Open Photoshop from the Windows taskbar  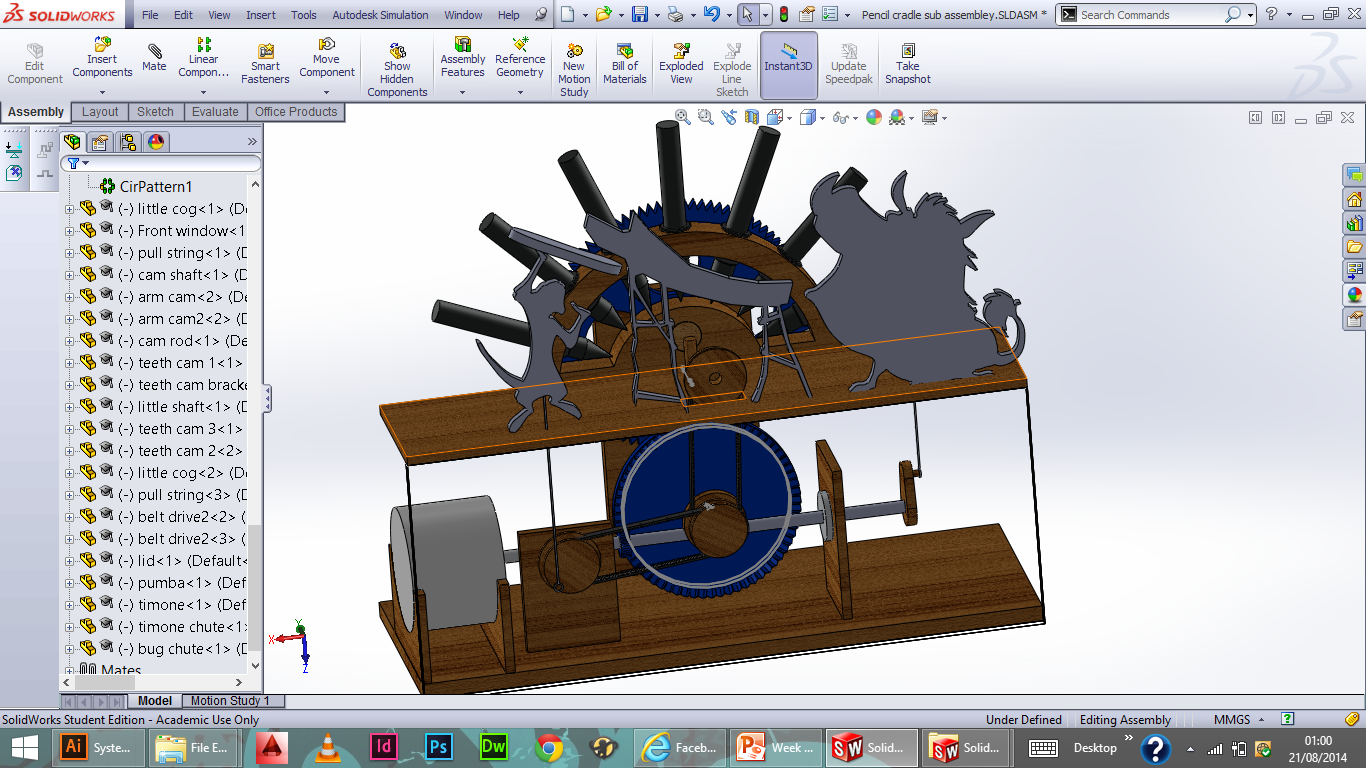tap(438, 747)
